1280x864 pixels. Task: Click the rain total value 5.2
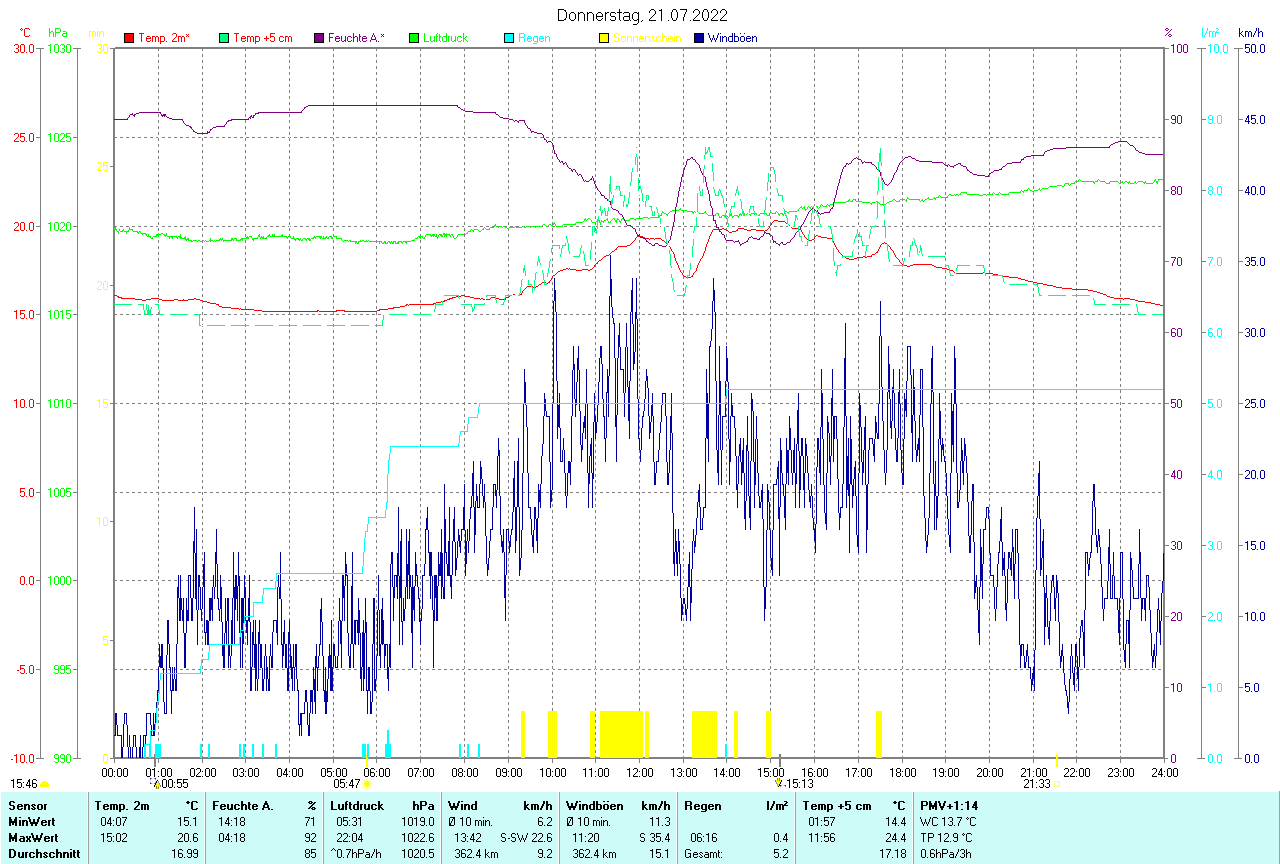coord(780,853)
